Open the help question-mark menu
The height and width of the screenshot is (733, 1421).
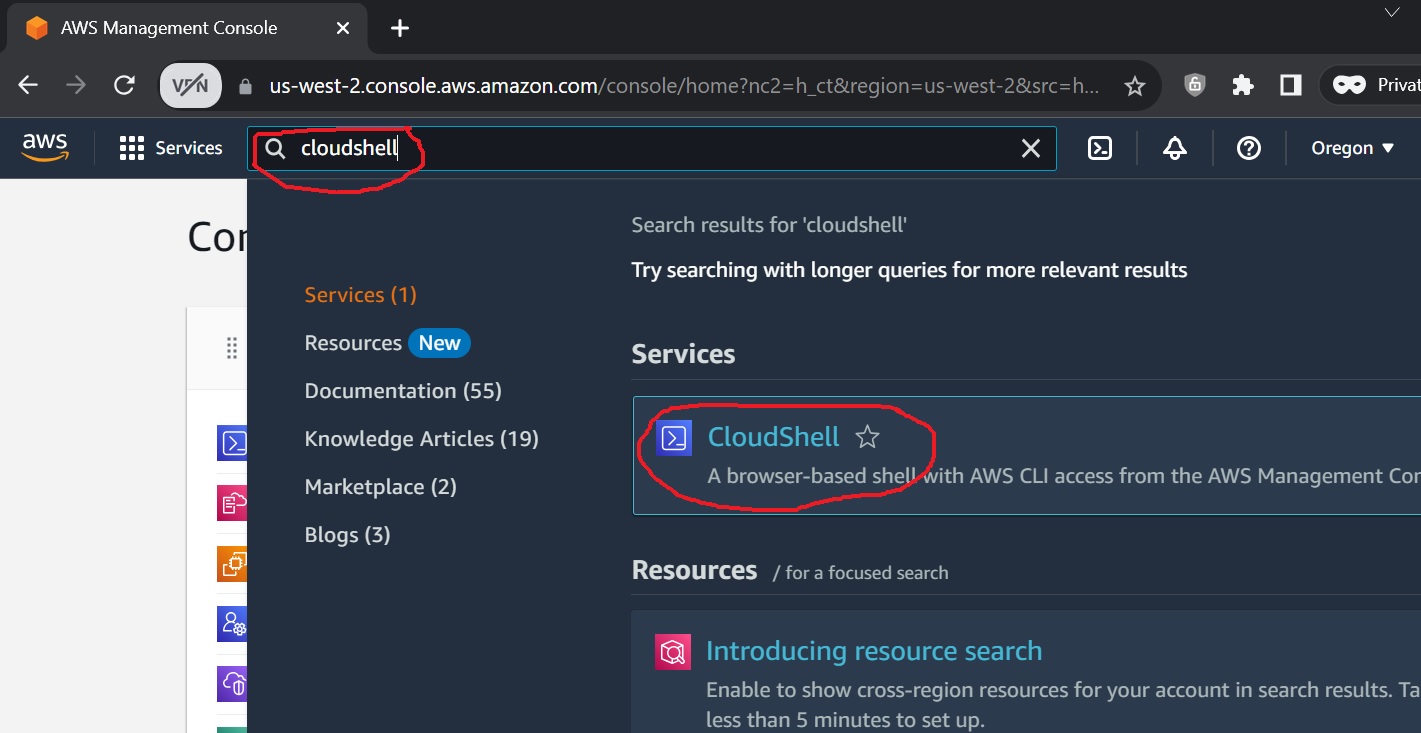tap(1248, 148)
